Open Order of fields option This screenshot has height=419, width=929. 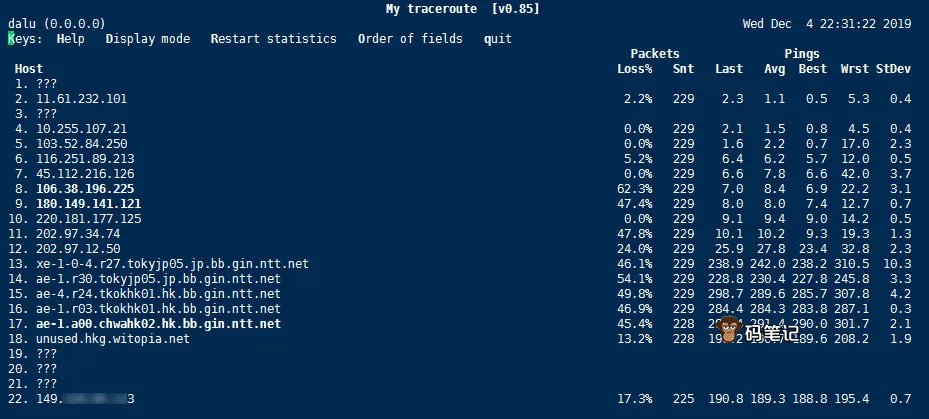coord(410,38)
